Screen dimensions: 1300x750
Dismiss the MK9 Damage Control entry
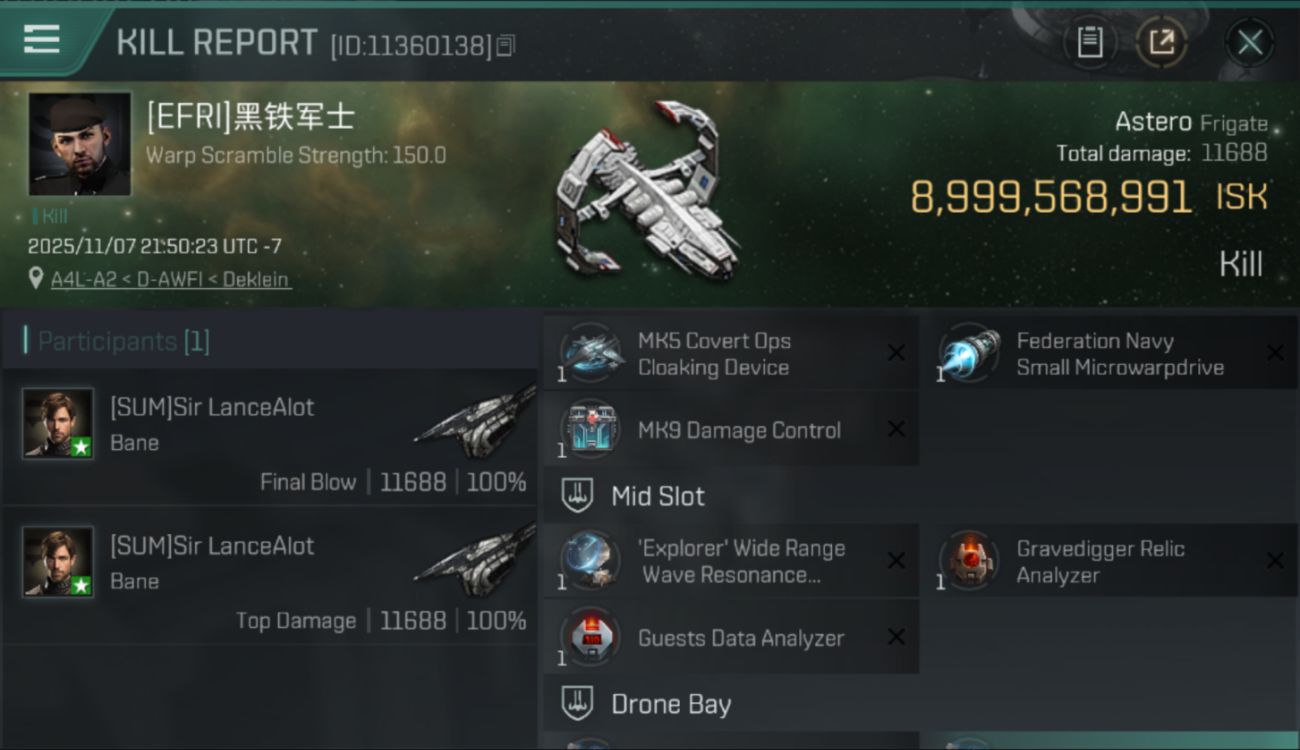click(896, 430)
